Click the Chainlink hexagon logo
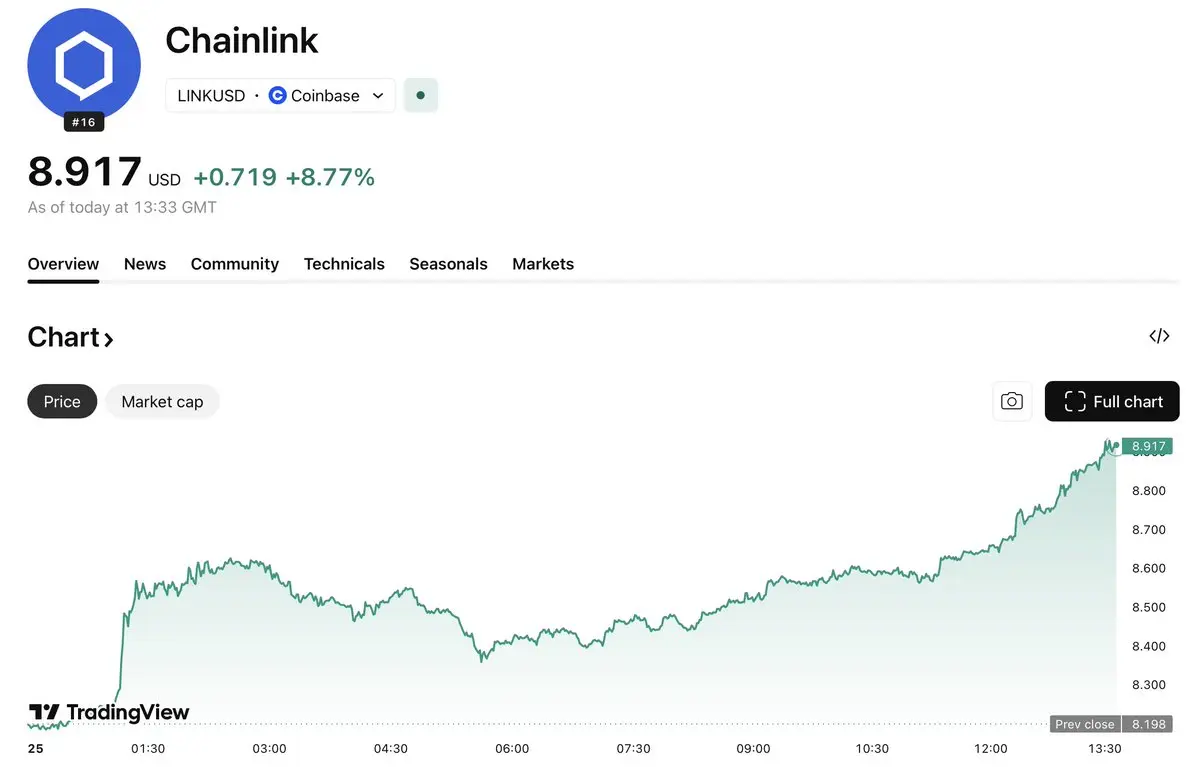Viewport: 1200px width, 767px height. [x=84, y=66]
